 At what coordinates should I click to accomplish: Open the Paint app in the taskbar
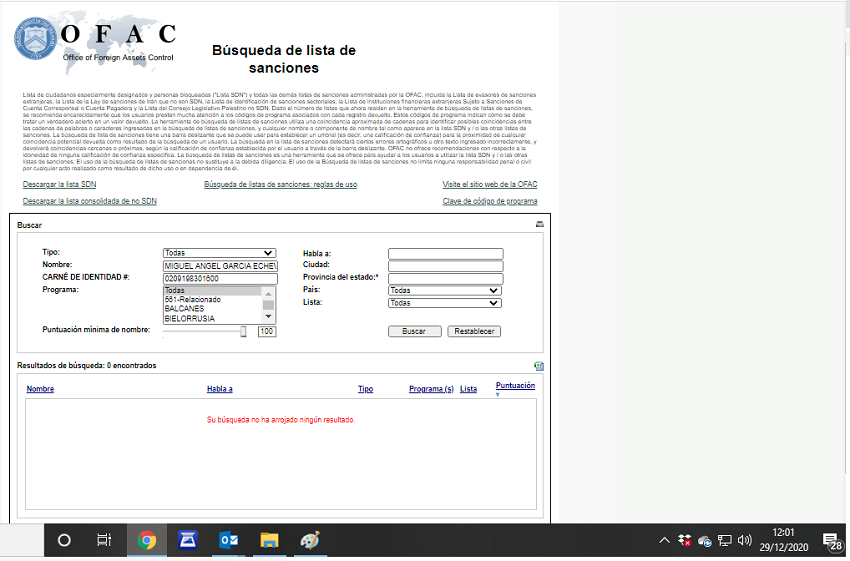pos(310,540)
